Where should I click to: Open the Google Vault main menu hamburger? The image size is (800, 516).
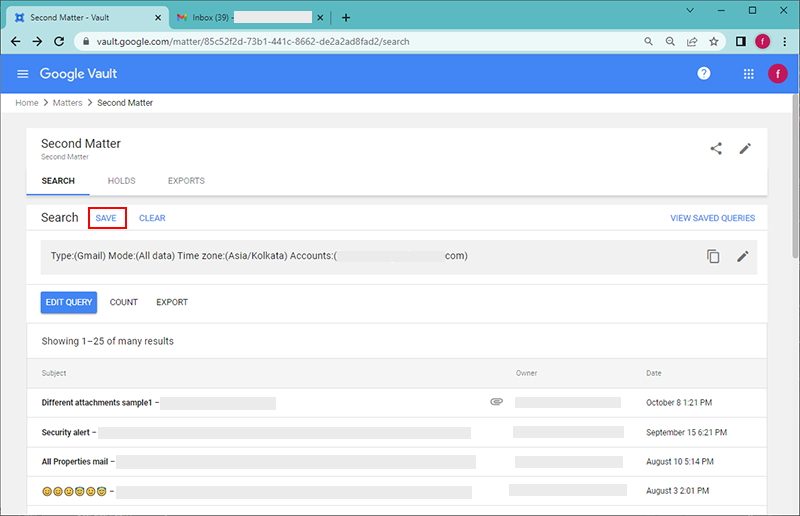(22, 74)
